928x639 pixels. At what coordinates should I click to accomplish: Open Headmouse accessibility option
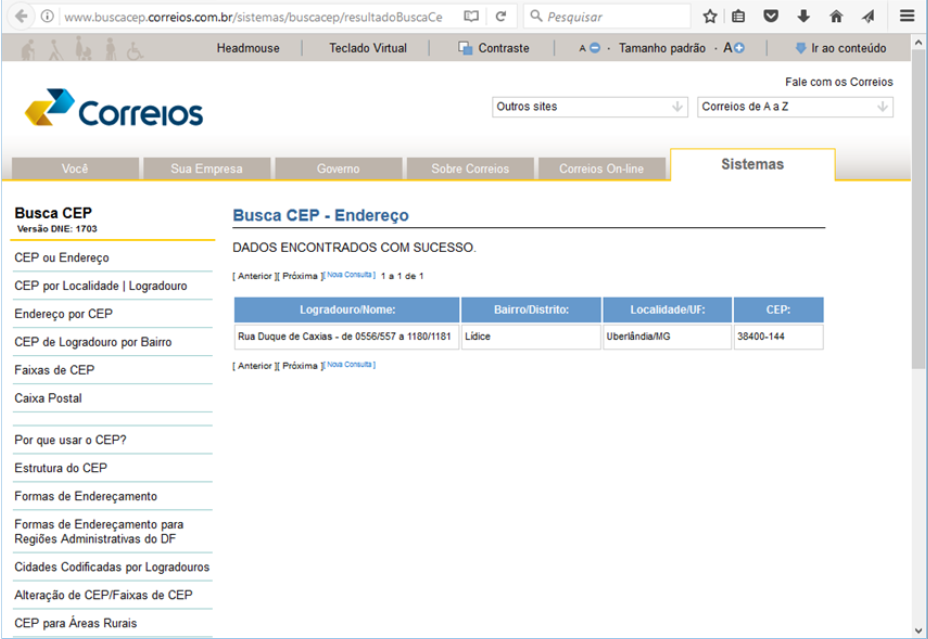pyautogui.click(x=248, y=49)
